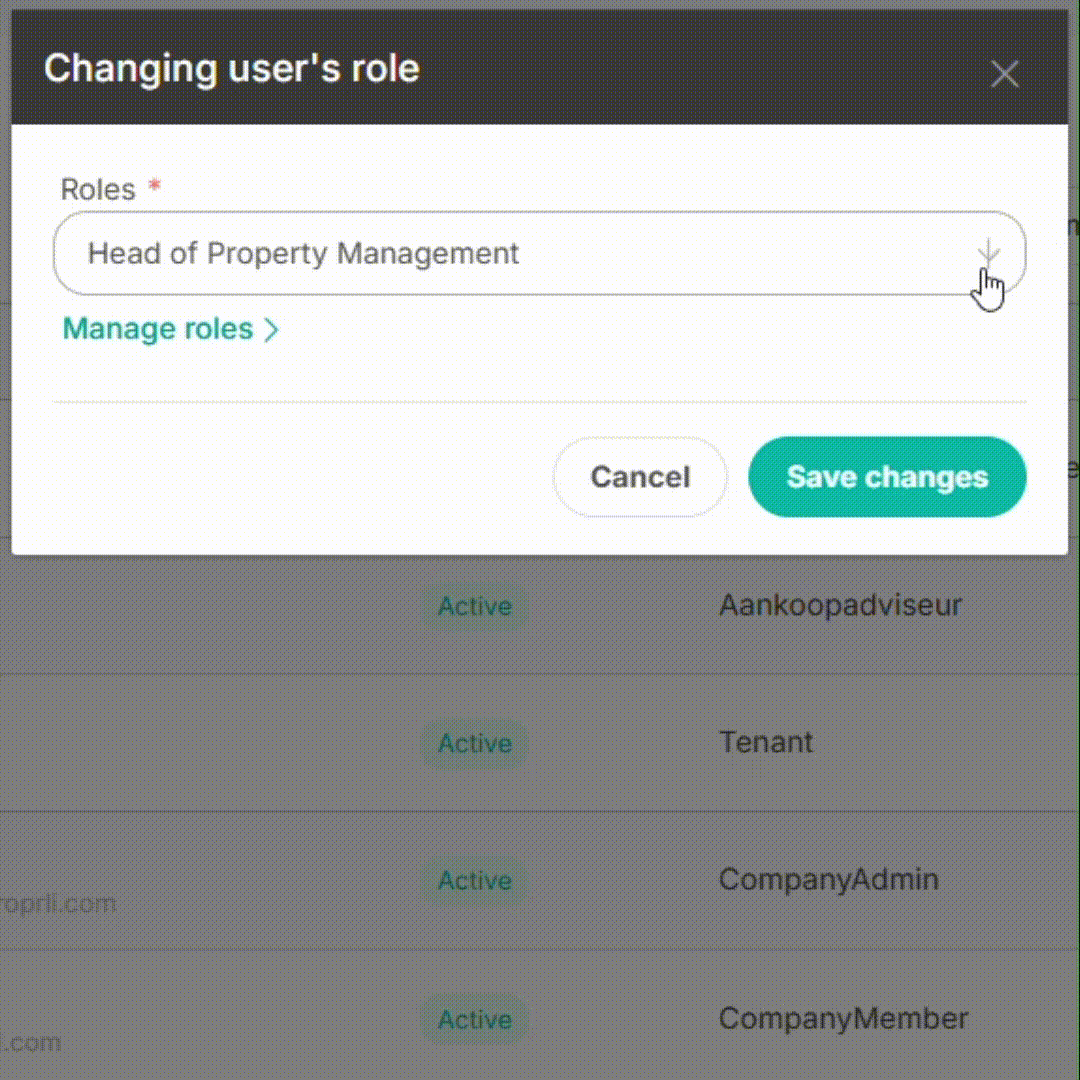This screenshot has height=1080, width=1080.
Task: Select the CompanyMember role text
Action: click(843, 1019)
